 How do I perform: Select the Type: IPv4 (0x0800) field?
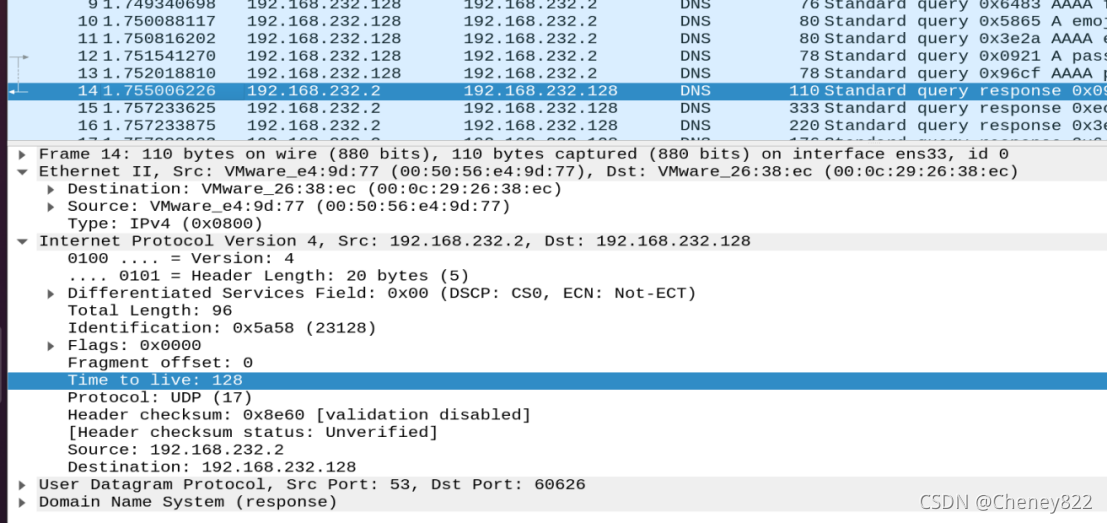pyautogui.click(x=165, y=224)
